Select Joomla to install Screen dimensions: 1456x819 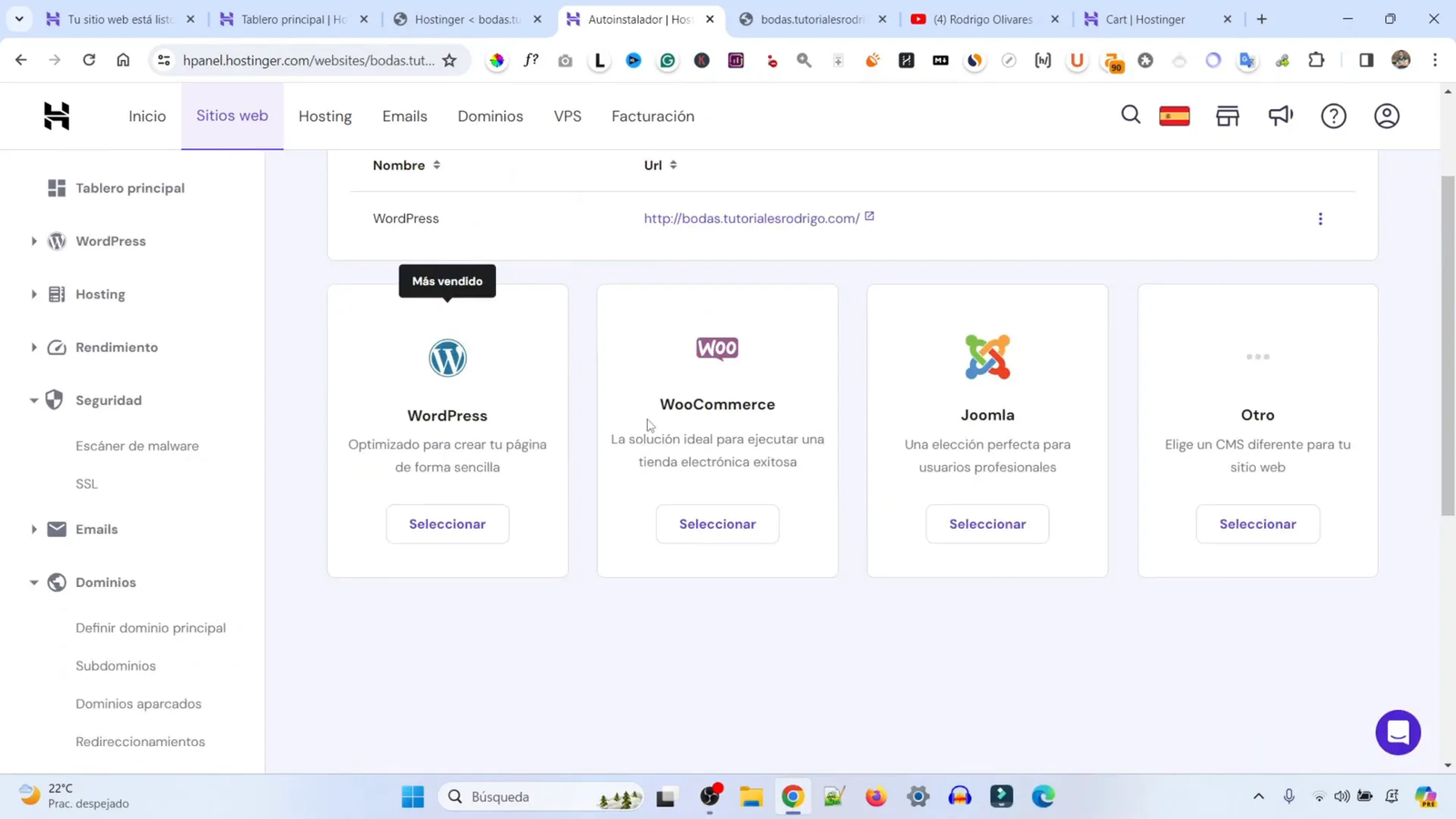click(x=987, y=524)
